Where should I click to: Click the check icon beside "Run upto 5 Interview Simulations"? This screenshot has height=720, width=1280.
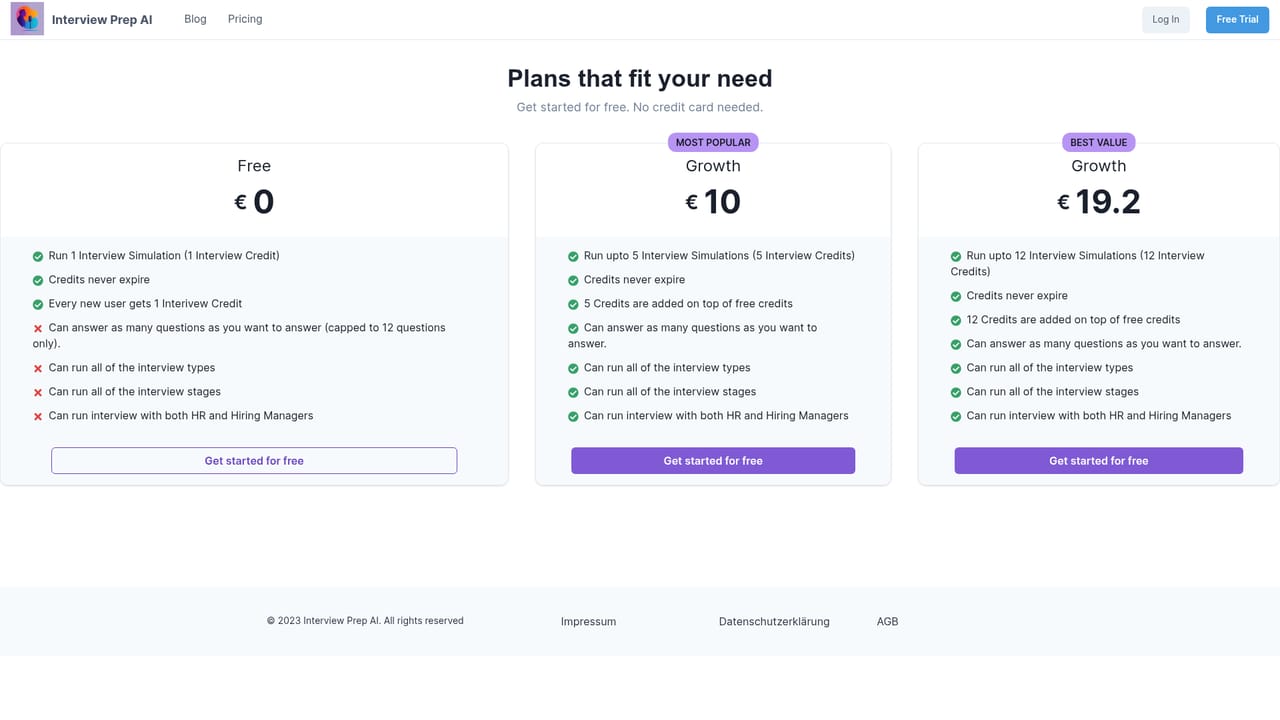coord(573,257)
